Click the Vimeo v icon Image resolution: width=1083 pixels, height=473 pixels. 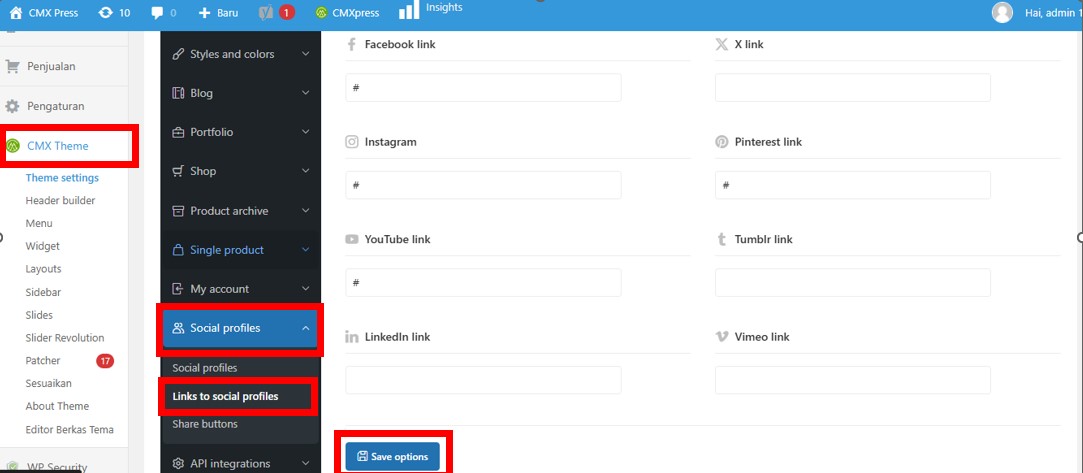pos(721,337)
